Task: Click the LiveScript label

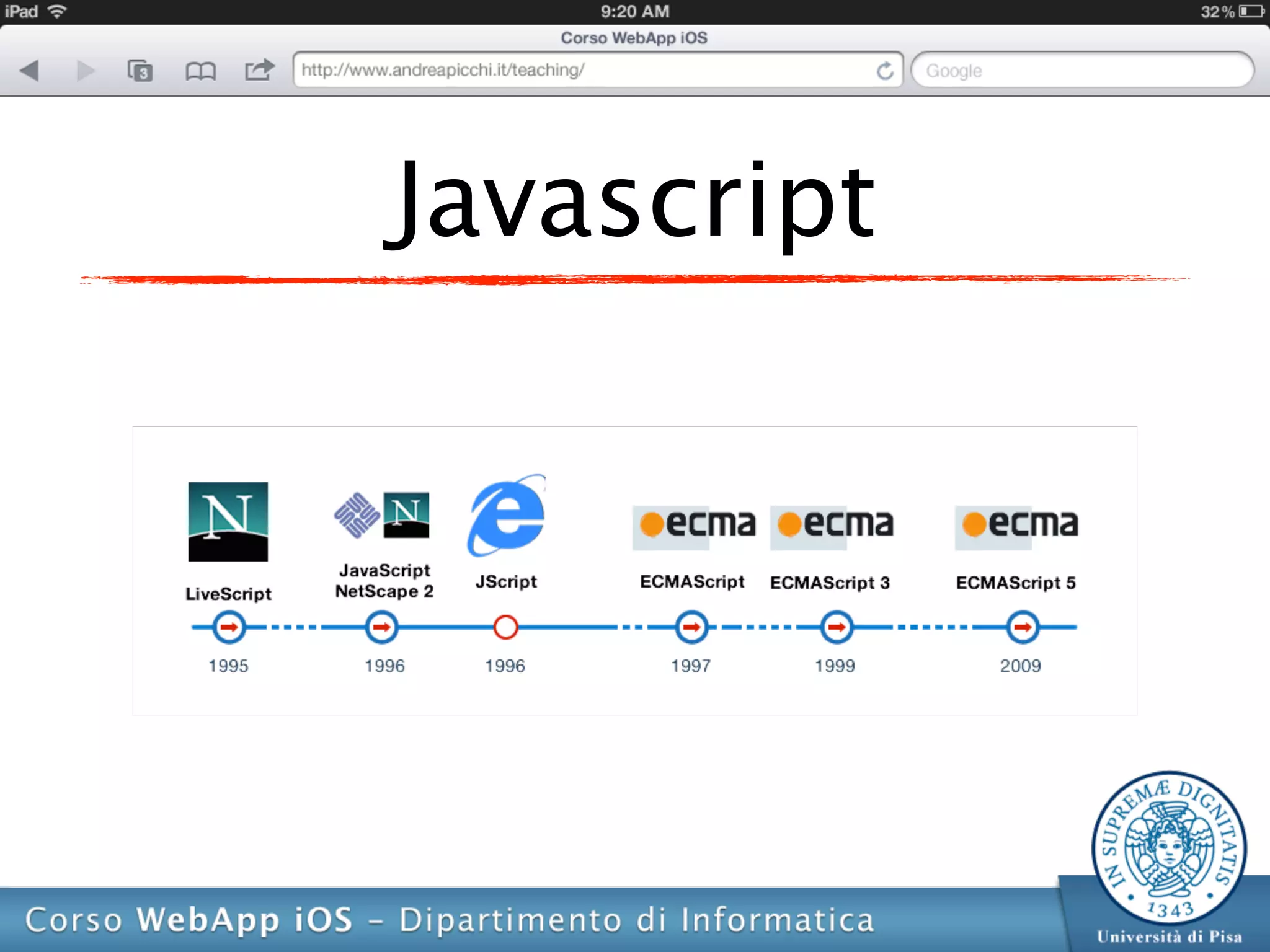Action: [228, 594]
